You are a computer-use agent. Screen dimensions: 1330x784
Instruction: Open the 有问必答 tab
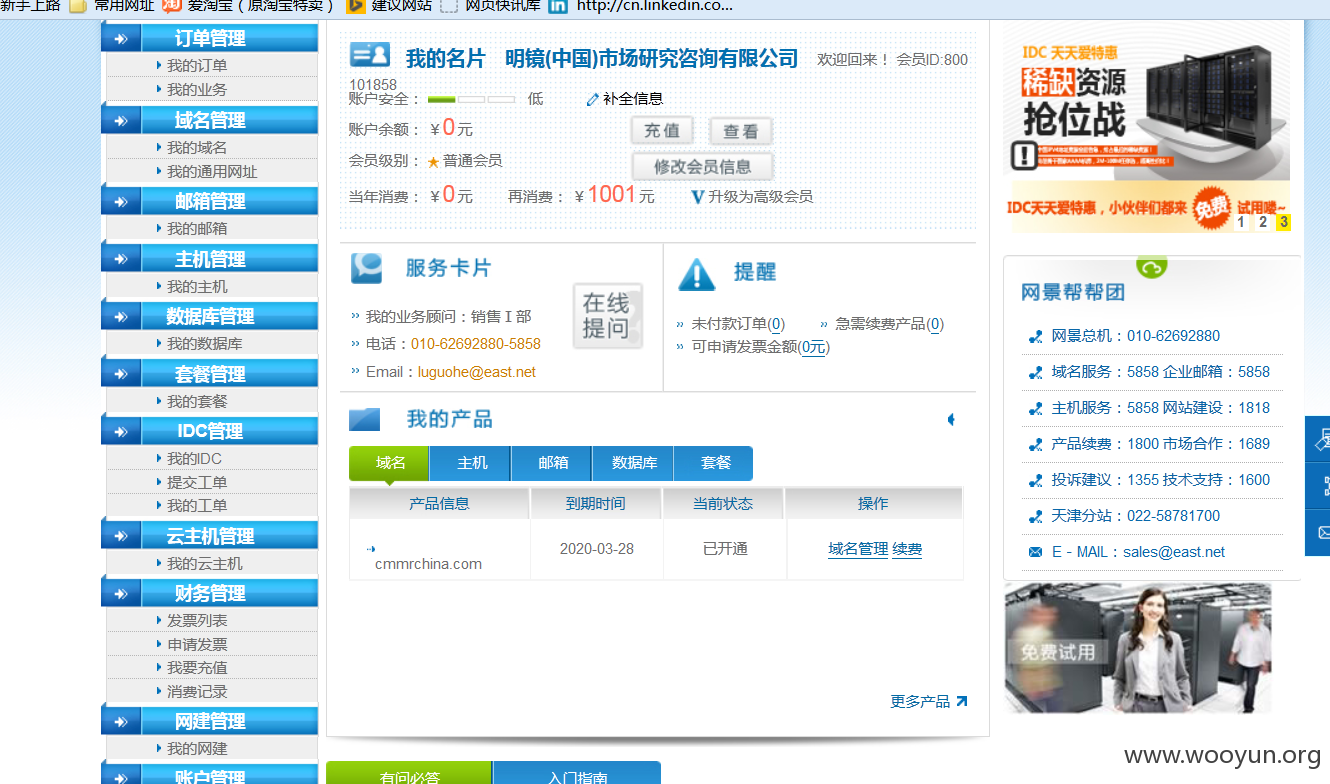click(x=409, y=773)
